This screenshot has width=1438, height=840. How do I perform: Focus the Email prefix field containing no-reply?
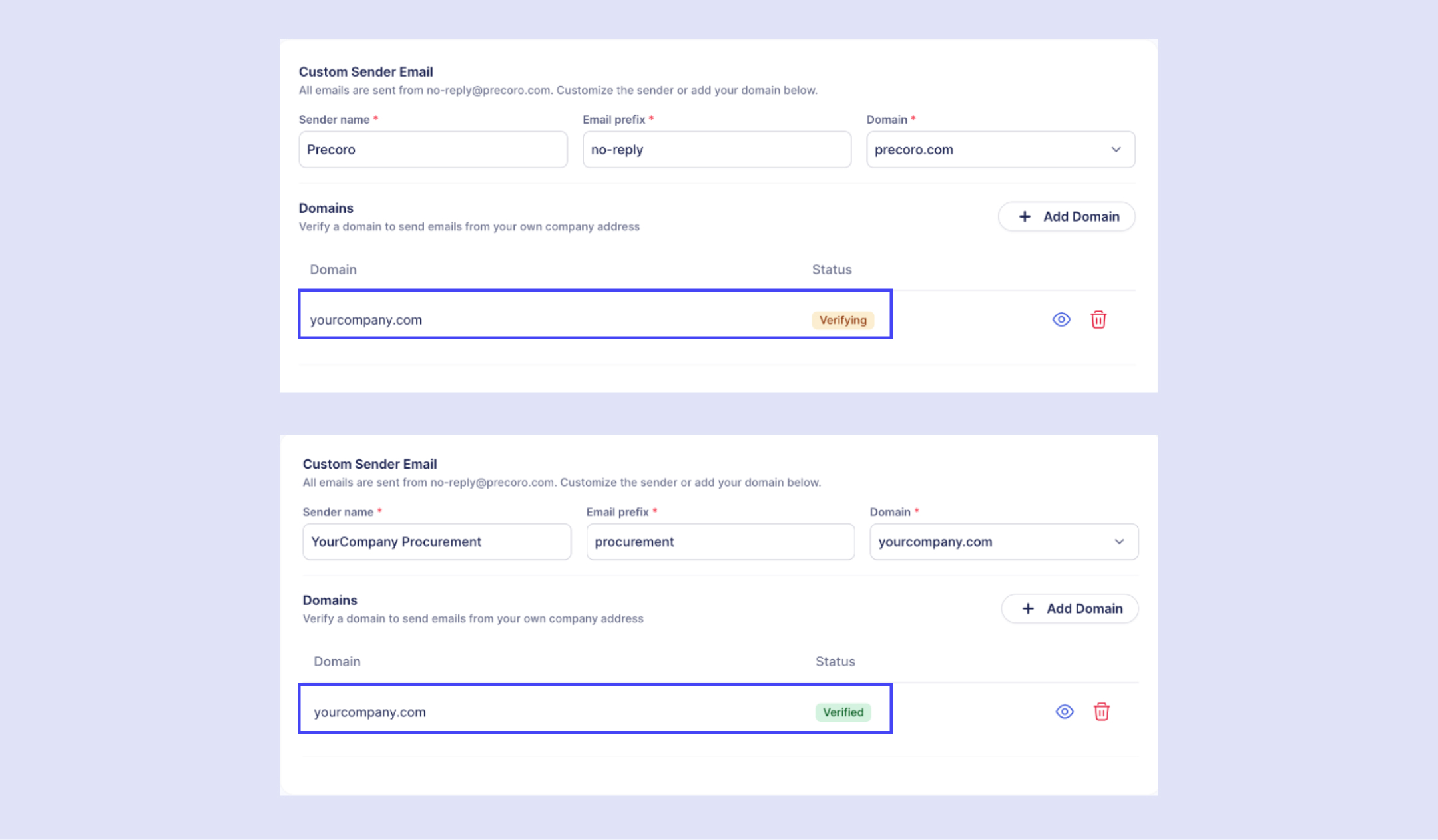[x=717, y=150]
